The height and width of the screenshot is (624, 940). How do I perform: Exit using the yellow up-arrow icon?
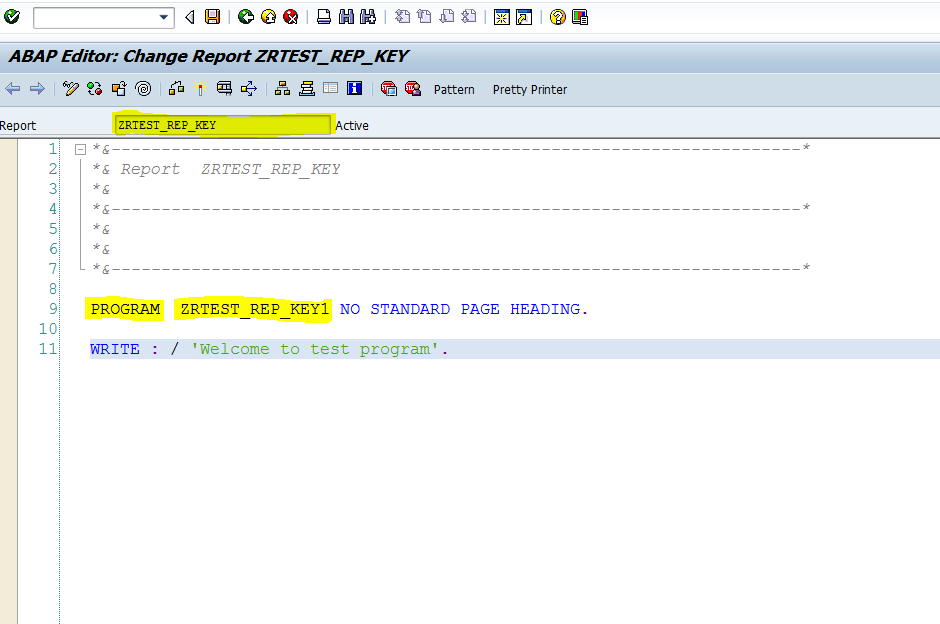coord(269,17)
